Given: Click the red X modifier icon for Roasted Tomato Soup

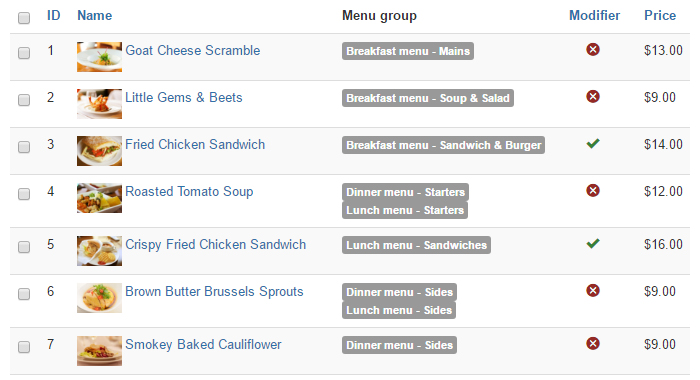Looking at the screenshot, I should tap(593, 191).
